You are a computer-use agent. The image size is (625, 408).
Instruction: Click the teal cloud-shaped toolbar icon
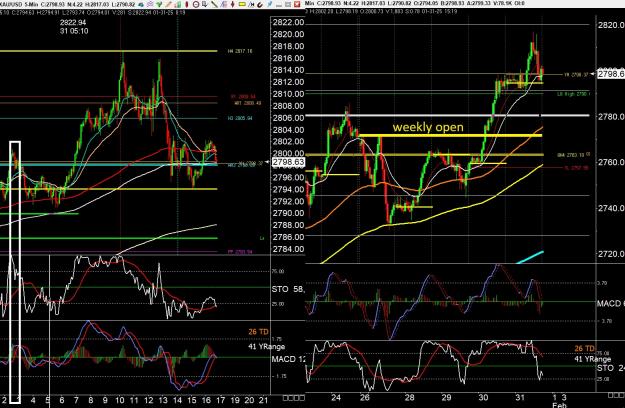click(x=141, y=4)
